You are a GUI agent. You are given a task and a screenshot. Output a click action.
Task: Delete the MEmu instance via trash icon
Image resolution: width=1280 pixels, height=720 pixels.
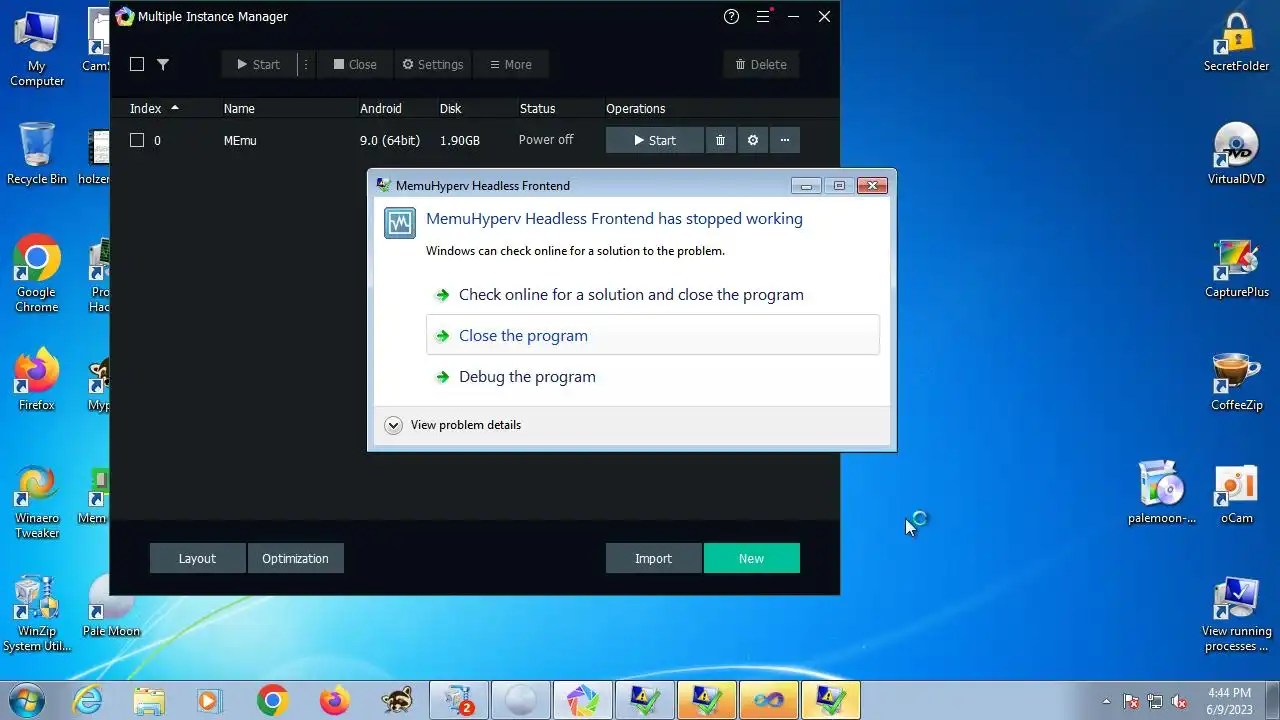(720, 141)
